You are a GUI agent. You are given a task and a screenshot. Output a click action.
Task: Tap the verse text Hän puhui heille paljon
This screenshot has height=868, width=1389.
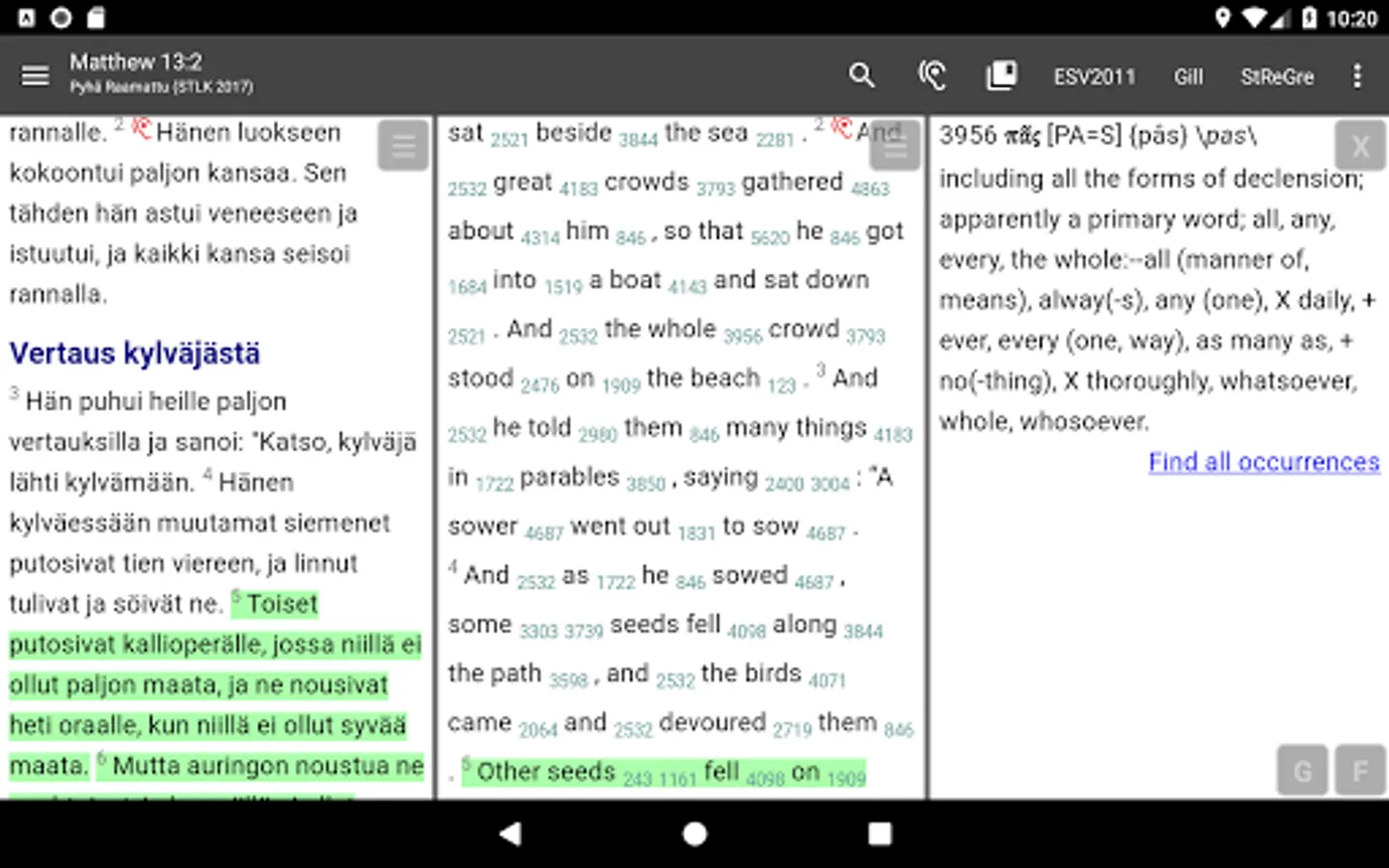[156, 401]
